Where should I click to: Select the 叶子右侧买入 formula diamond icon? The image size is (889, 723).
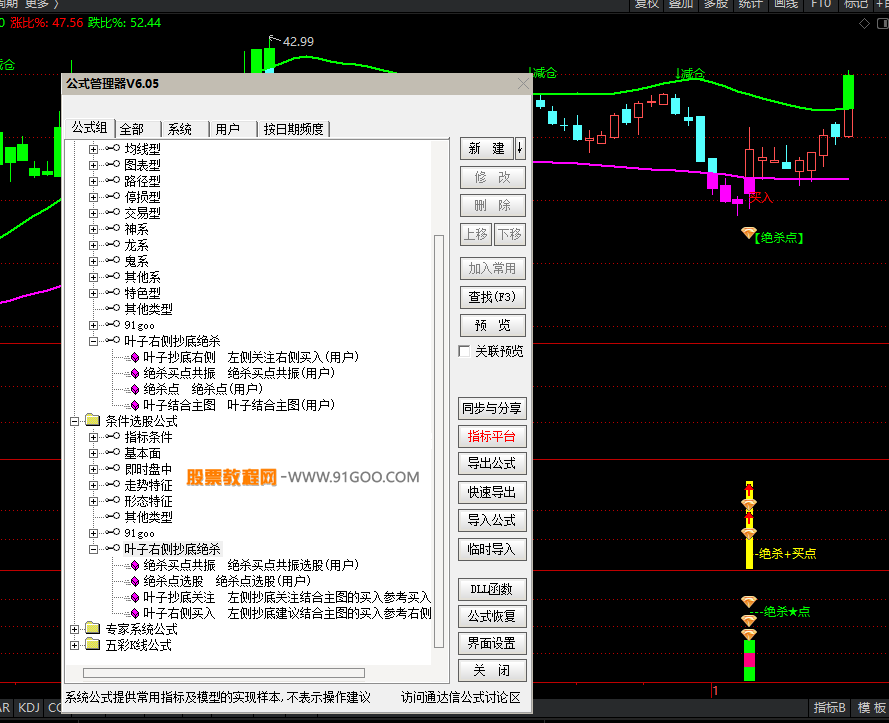click(135, 614)
